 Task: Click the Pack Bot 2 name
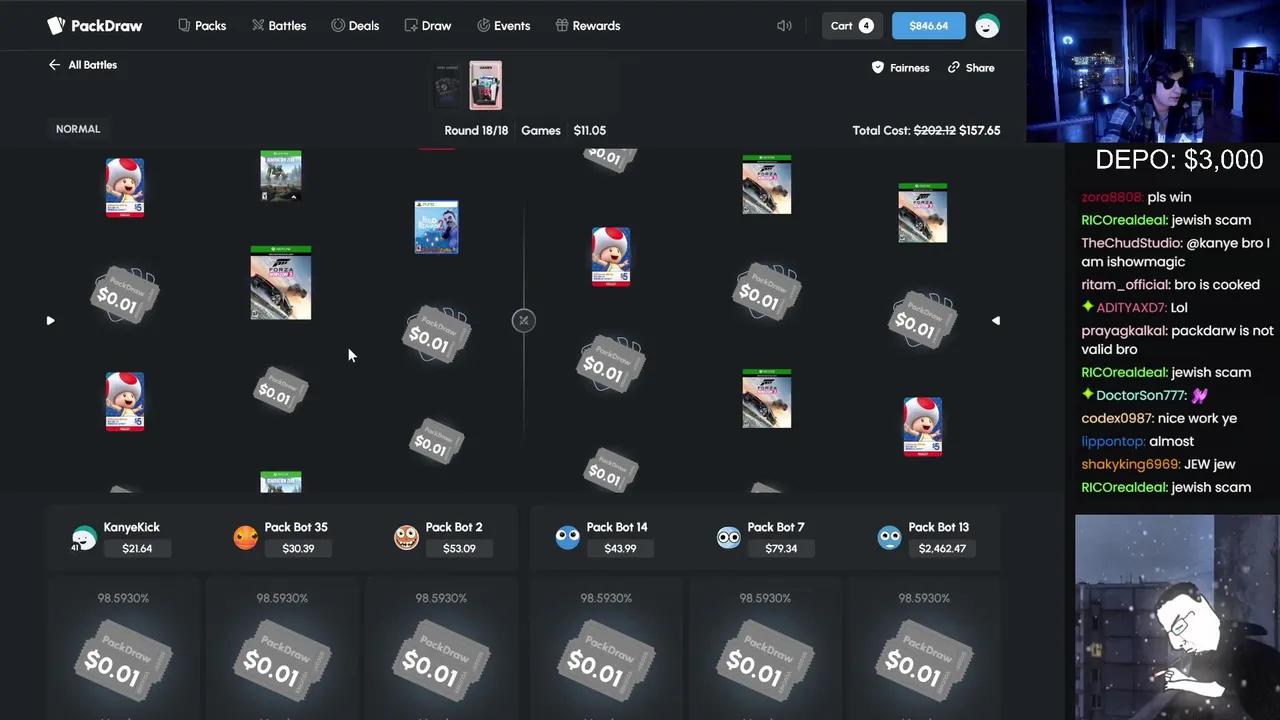pos(454,527)
